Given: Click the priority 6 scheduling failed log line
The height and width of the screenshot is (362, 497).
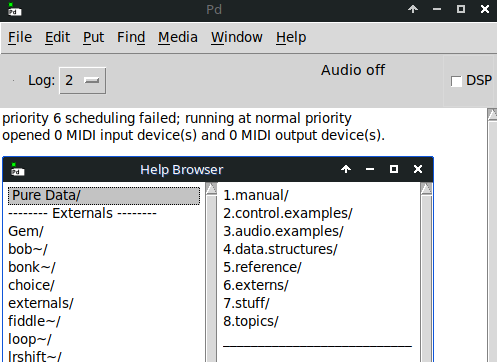Looking at the screenshot, I should click(177, 118).
